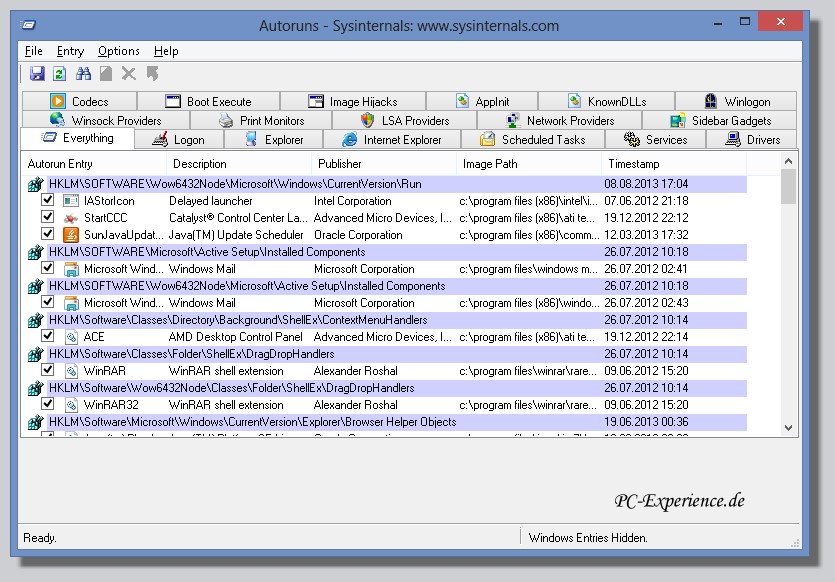Sort by the Publisher column header

click(340, 164)
